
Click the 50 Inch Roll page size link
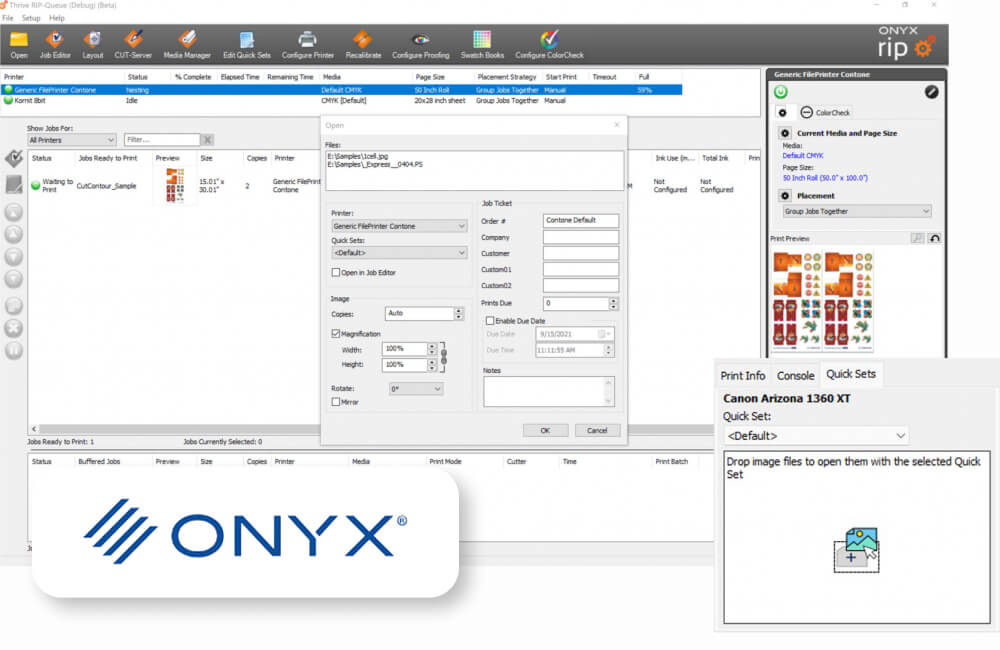[825, 178]
